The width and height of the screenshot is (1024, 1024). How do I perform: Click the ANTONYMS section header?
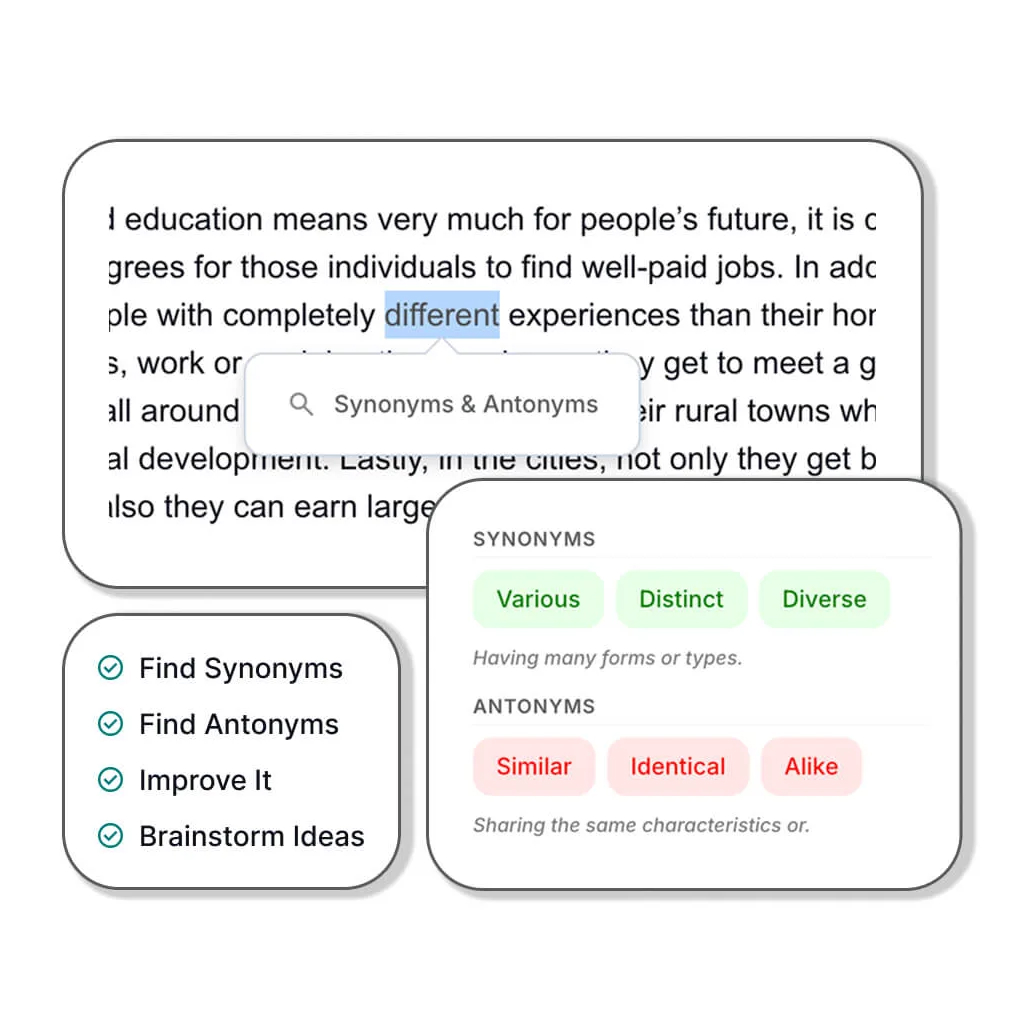tap(534, 706)
